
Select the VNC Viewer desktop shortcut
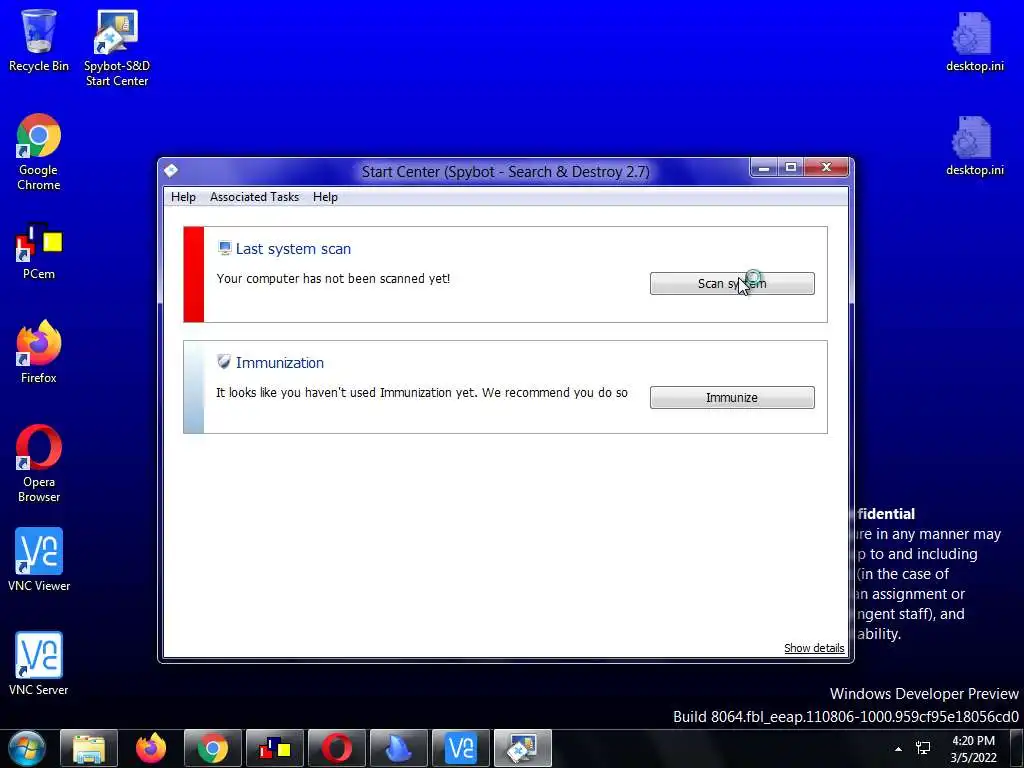pos(39,560)
